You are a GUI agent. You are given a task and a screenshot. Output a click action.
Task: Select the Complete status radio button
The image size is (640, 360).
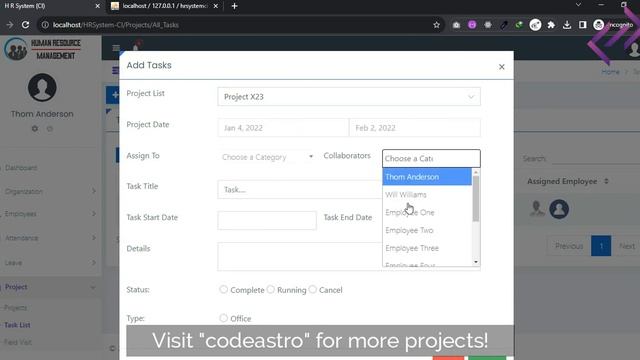tap(223, 289)
